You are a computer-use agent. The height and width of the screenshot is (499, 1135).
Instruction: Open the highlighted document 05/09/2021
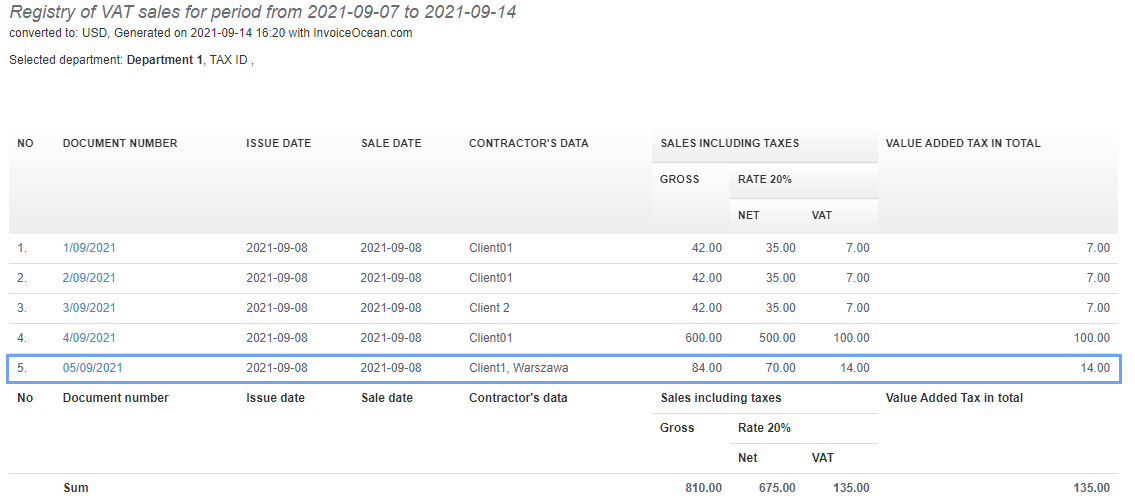point(92,368)
